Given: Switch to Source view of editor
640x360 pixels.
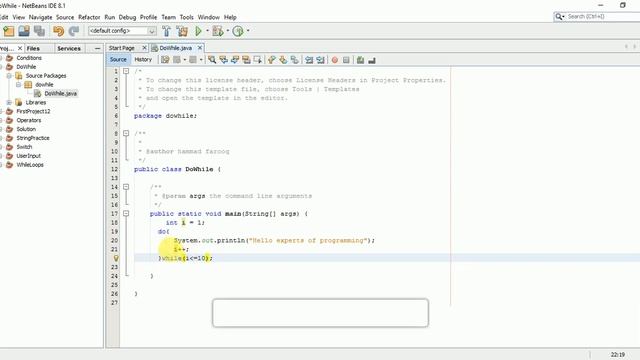Looking at the screenshot, I should 118,60.
